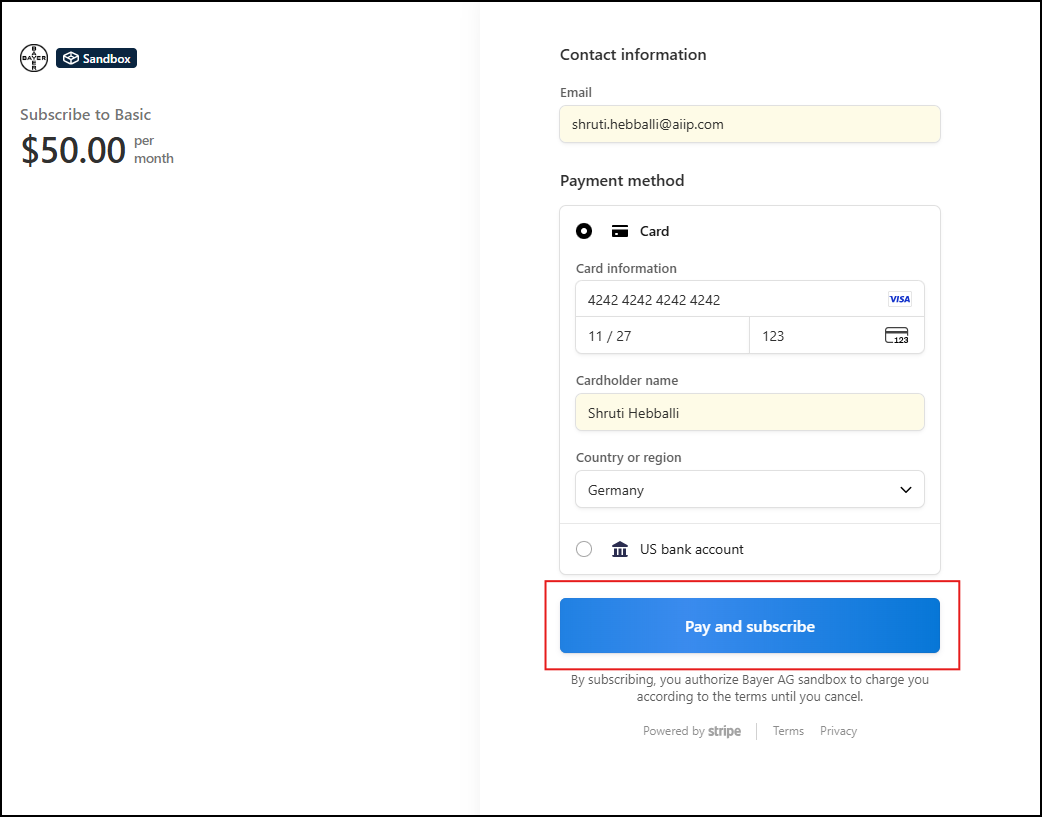The width and height of the screenshot is (1042, 817).
Task: Click the US bank account label
Action: tap(691, 549)
